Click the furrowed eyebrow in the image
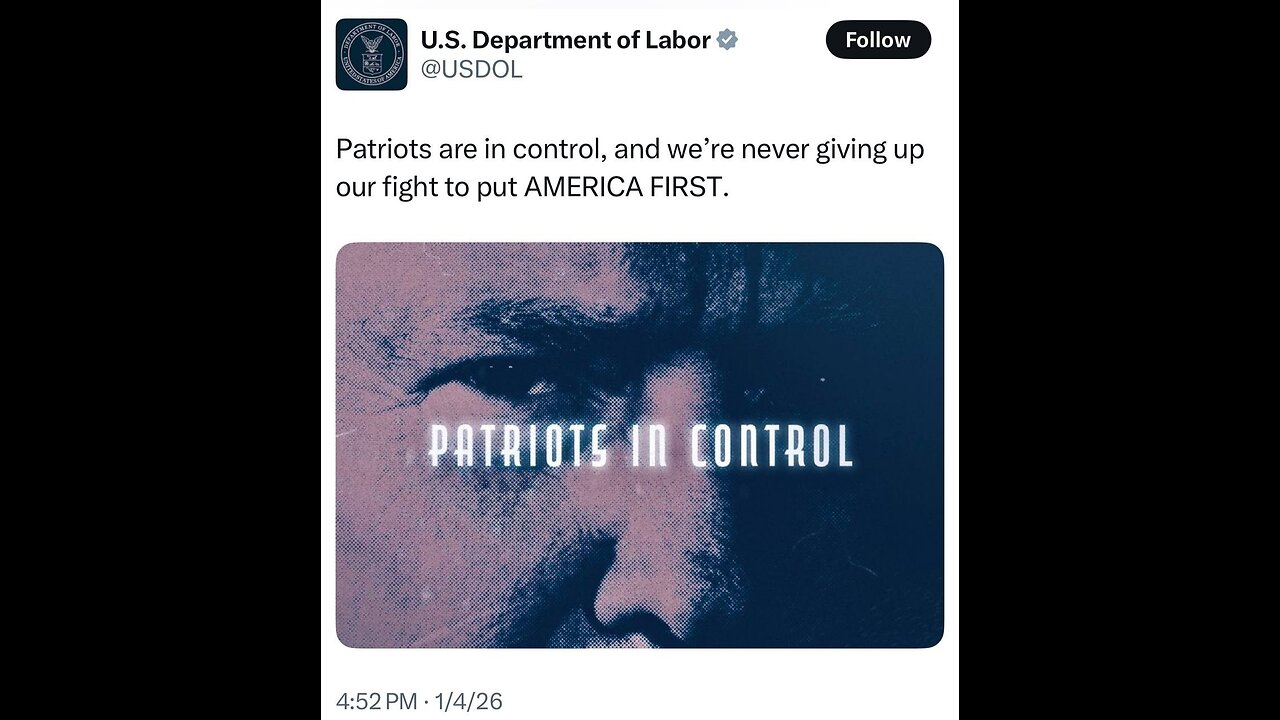1280x720 pixels. 540,330
